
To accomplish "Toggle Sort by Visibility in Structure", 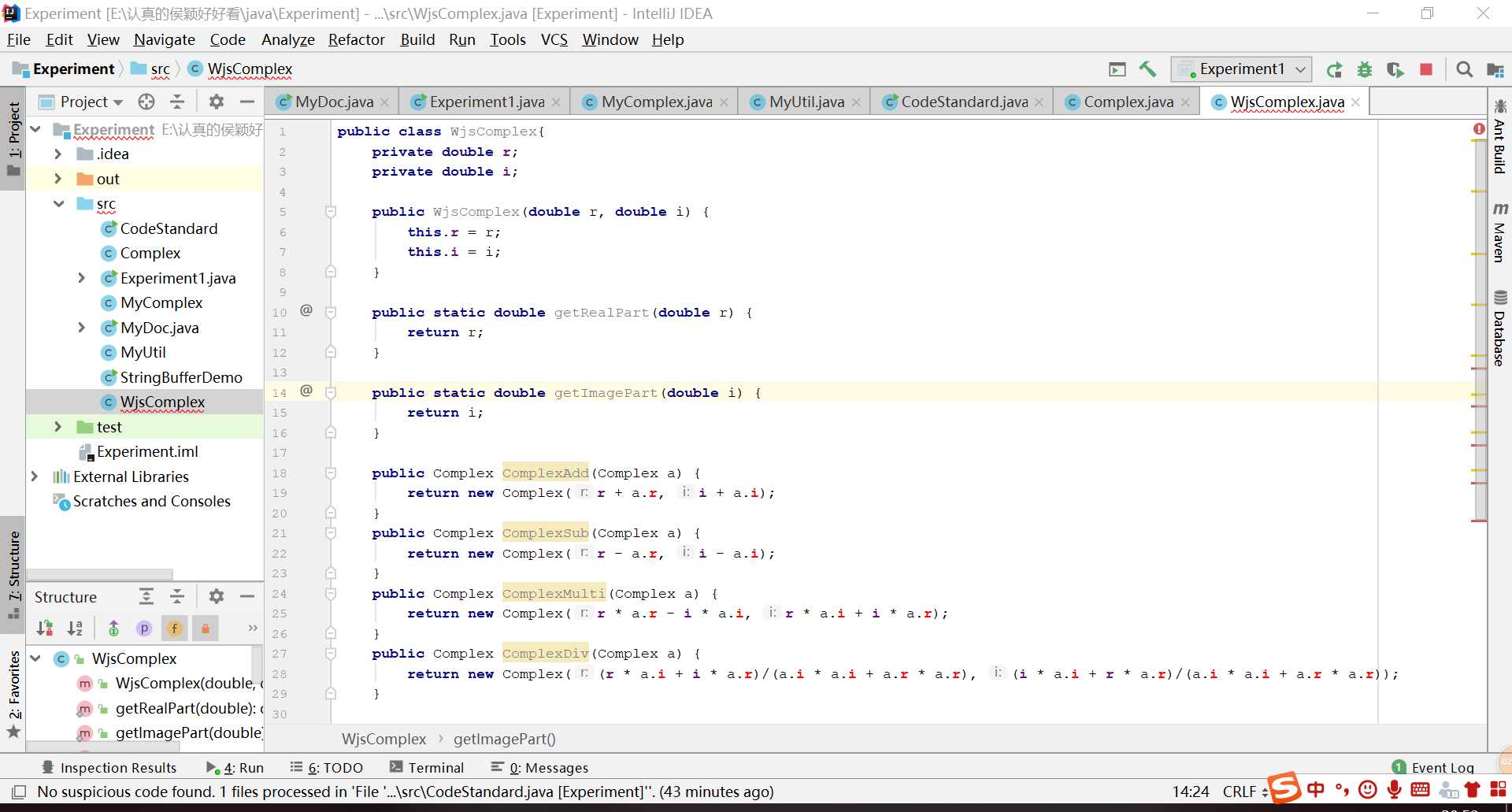I will [x=45, y=628].
